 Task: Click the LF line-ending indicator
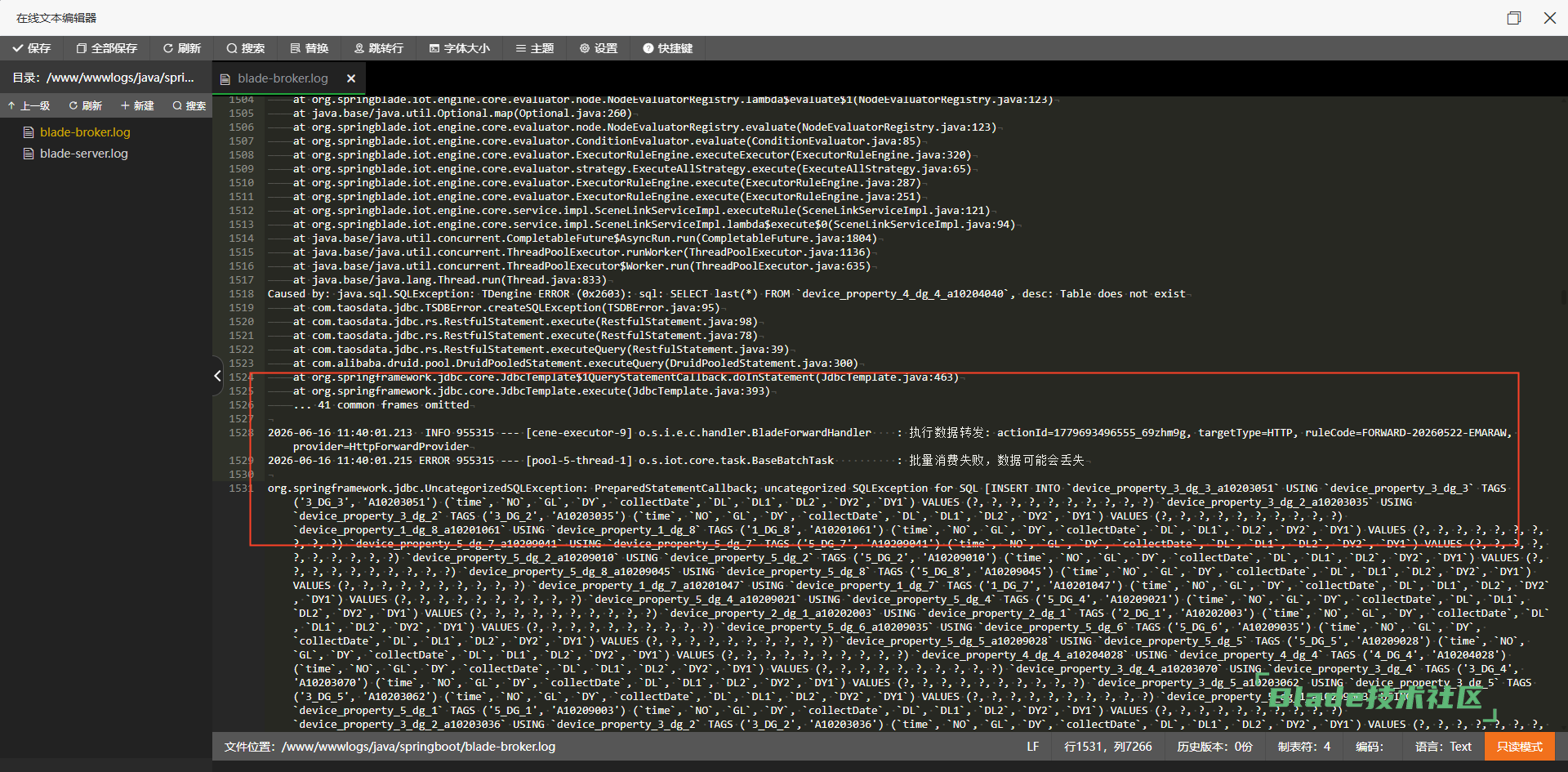point(1033,747)
